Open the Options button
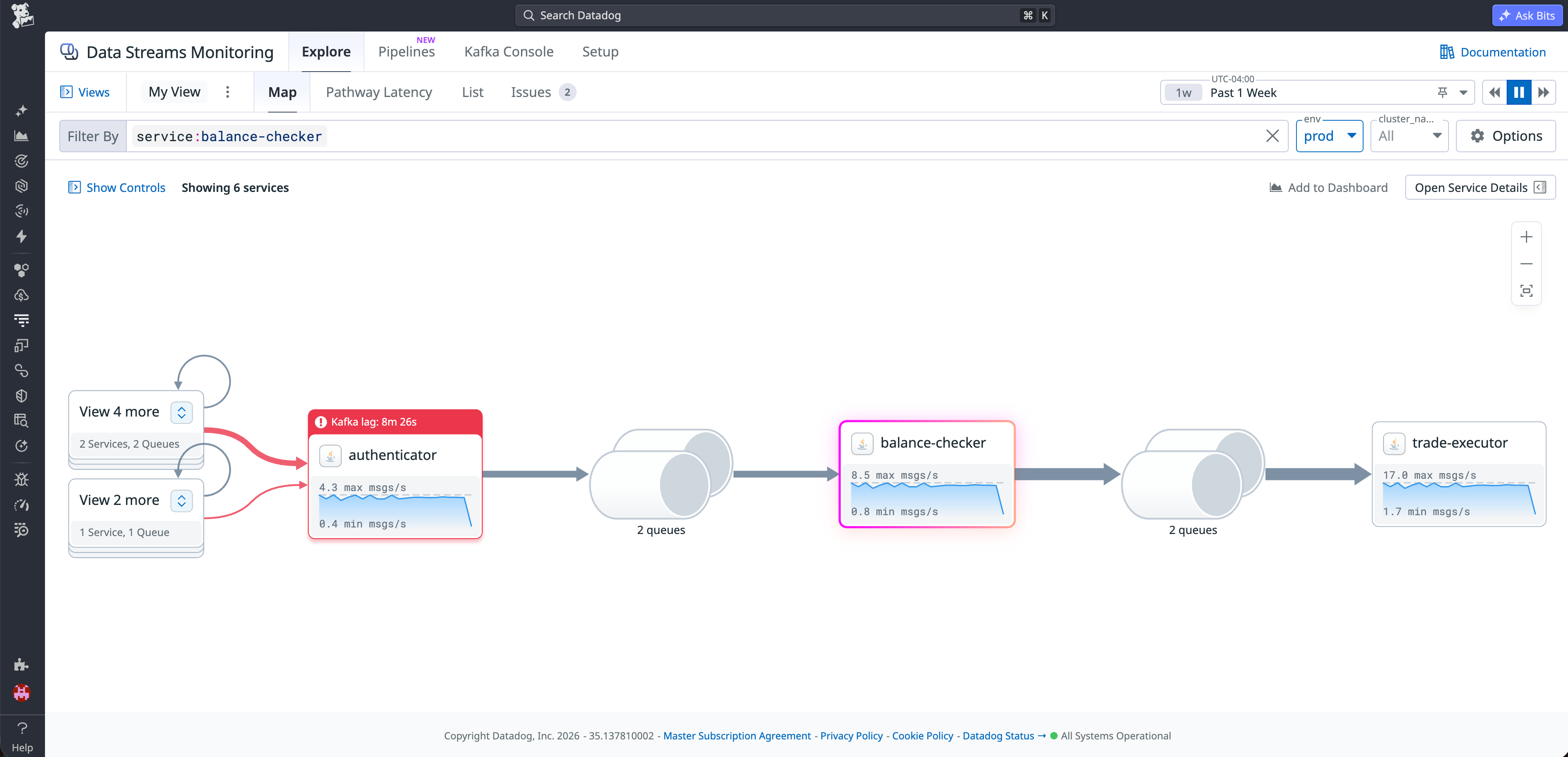Viewport: 1568px width, 757px height. click(x=1505, y=136)
